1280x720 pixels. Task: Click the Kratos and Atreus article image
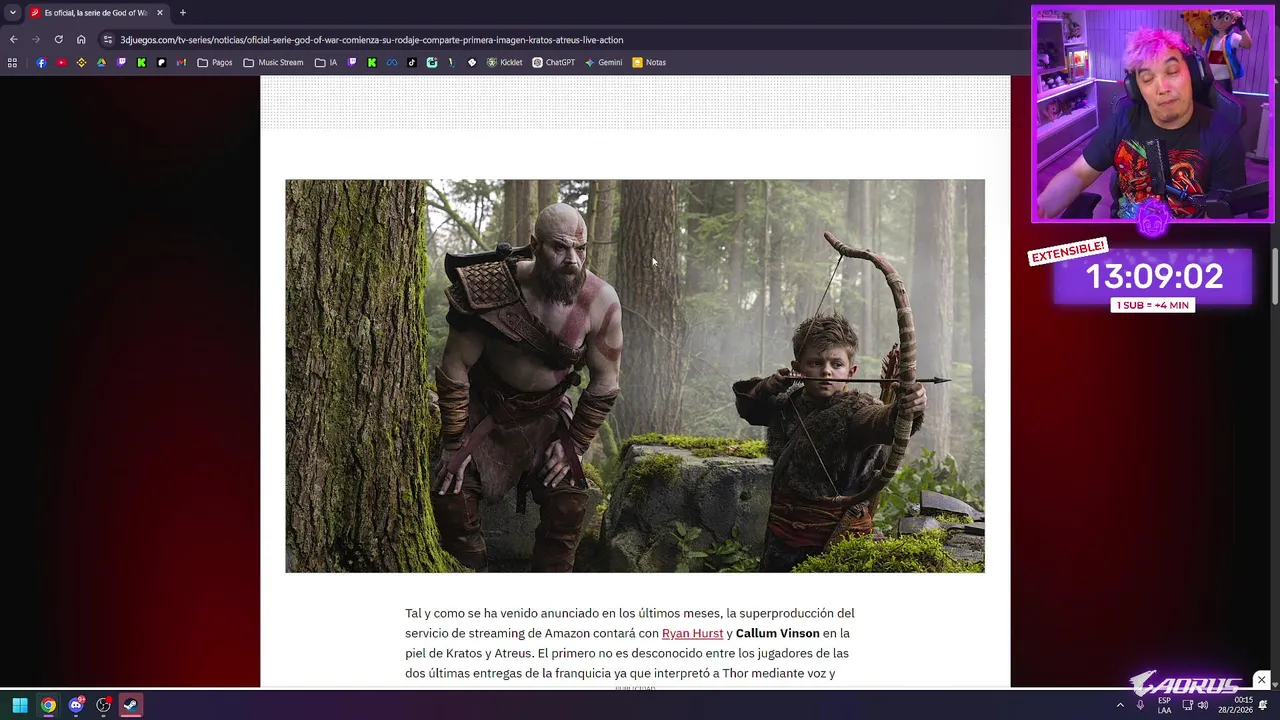click(x=635, y=376)
